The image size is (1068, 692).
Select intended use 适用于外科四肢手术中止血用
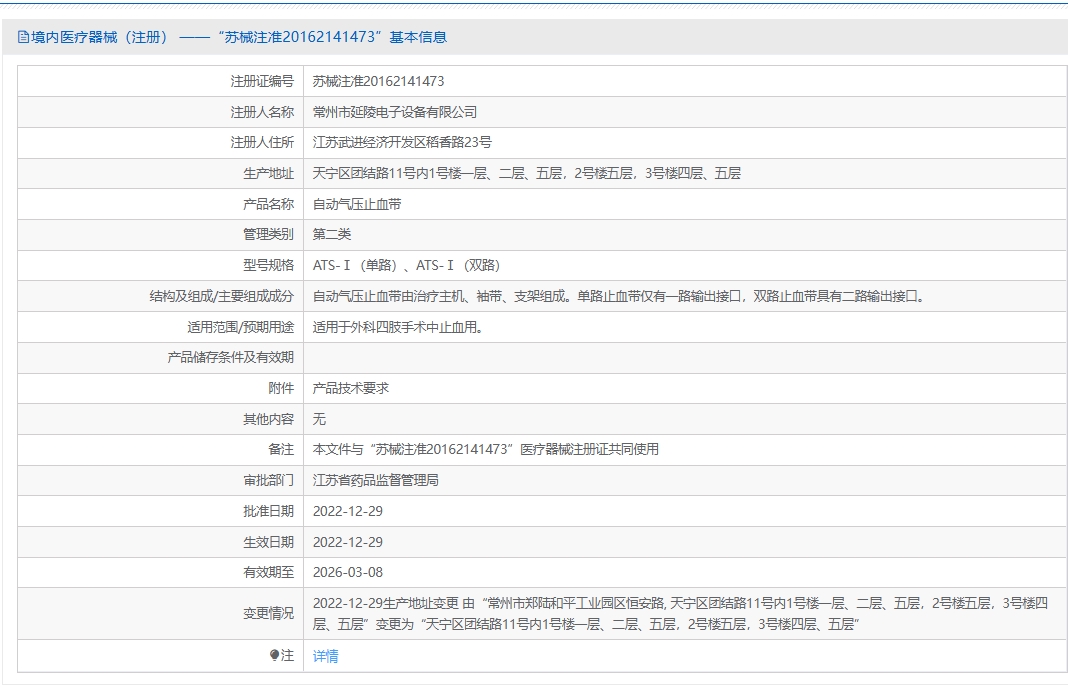tap(398, 327)
